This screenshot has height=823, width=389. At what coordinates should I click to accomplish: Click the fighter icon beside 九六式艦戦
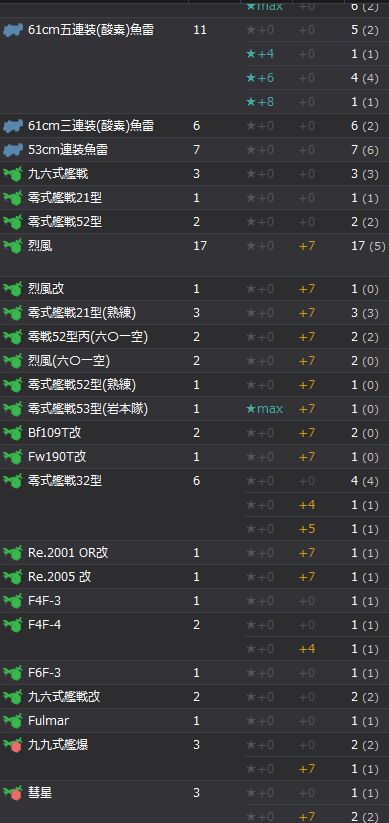click(13, 174)
